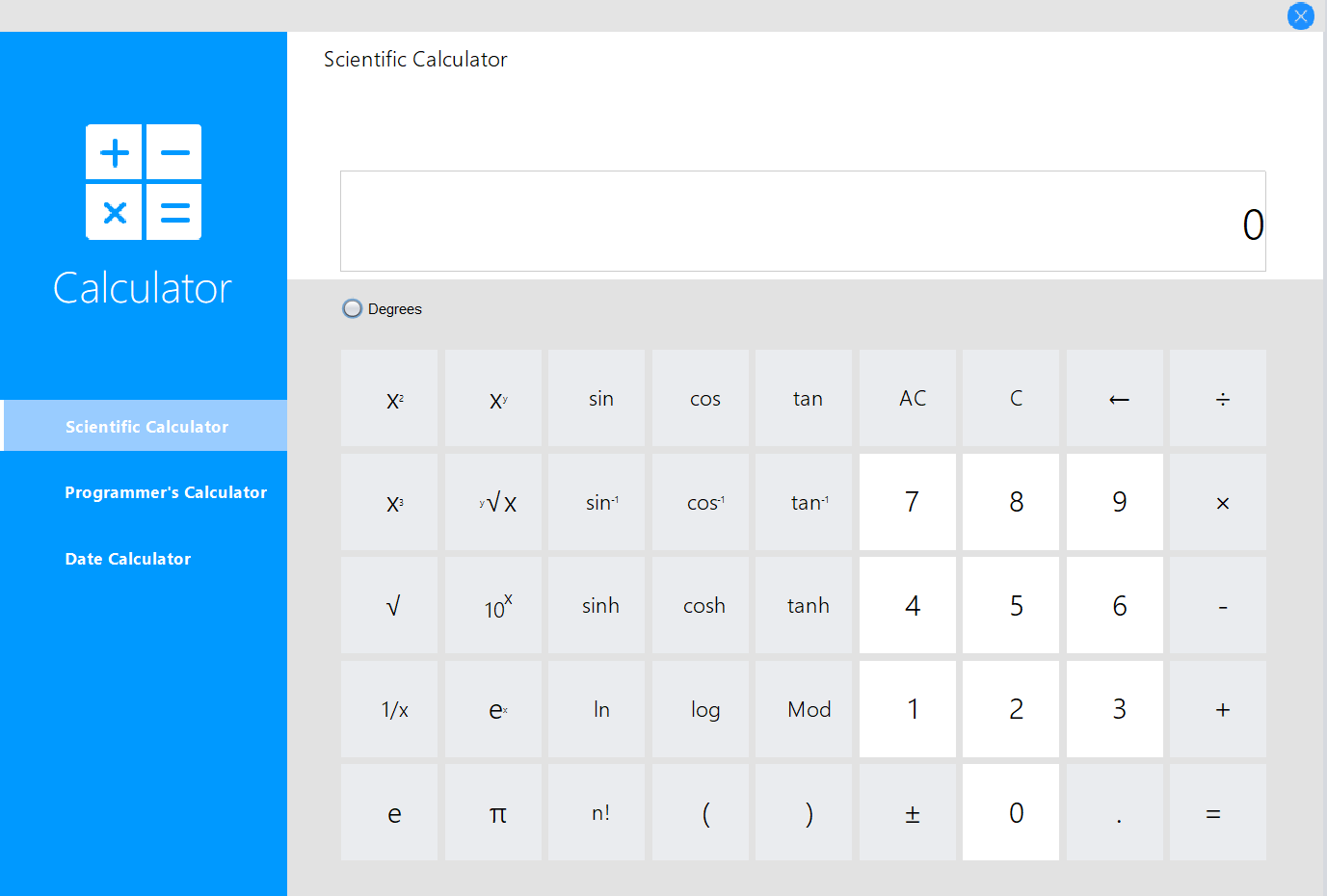The image size is (1327, 896).
Task: Clear everything with the AC button
Action: coord(908,398)
